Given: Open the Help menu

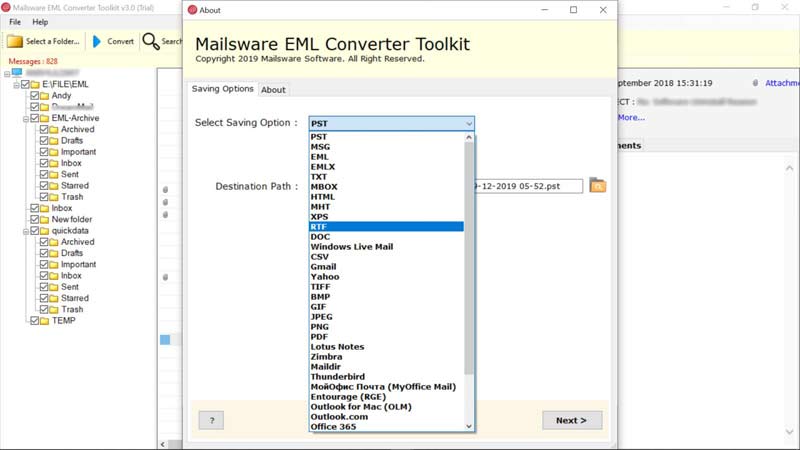Looking at the screenshot, I should (40, 22).
